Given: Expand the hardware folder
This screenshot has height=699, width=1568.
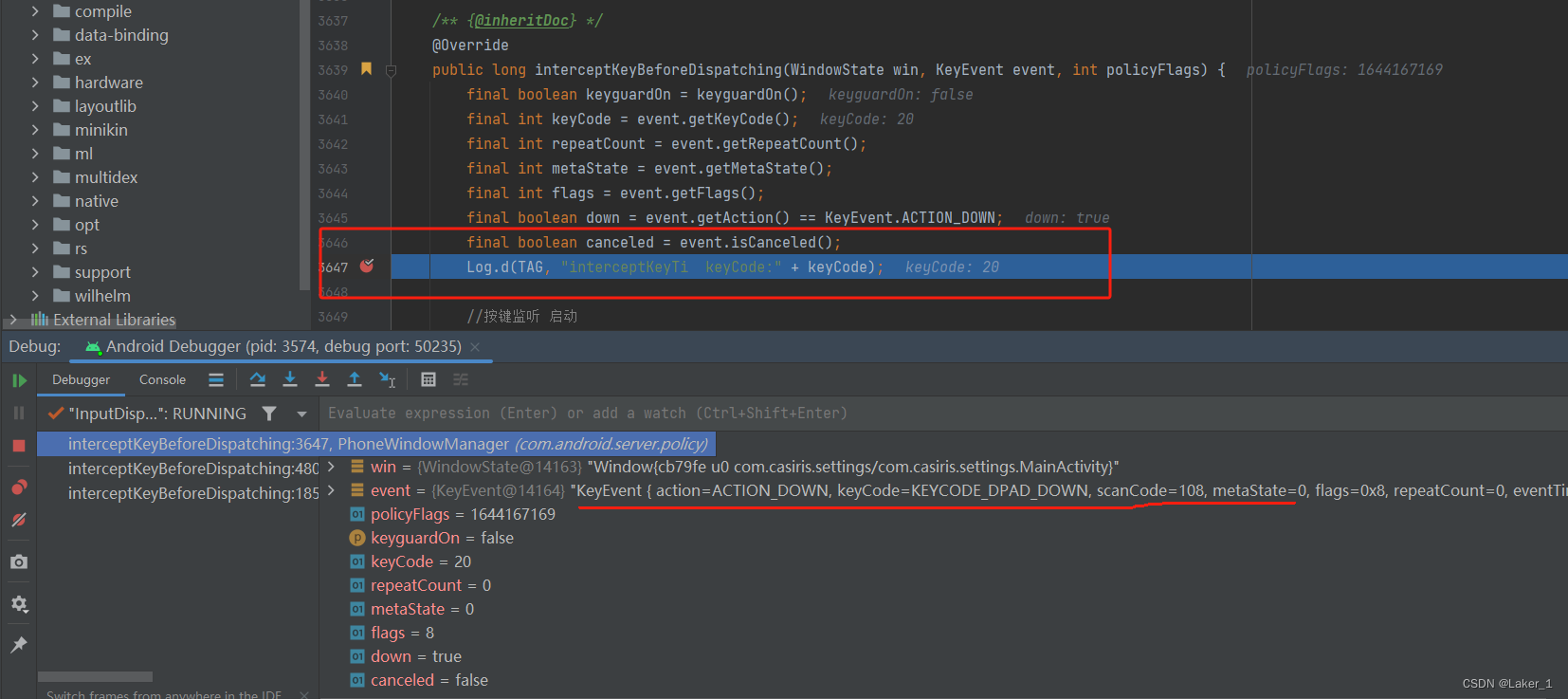Looking at the screenshot, I should point(35,83).
